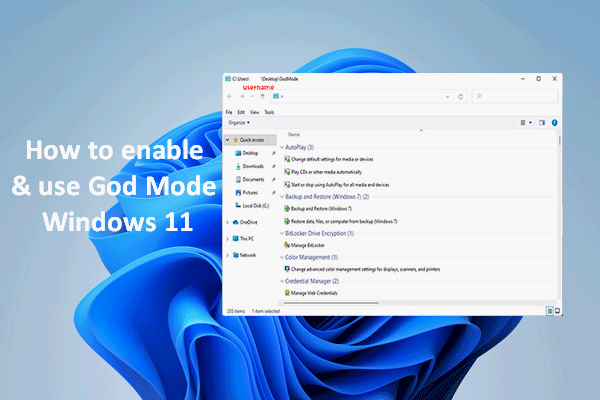Click the Manage Web Credentials vault icon

click(x=287, y=293)
